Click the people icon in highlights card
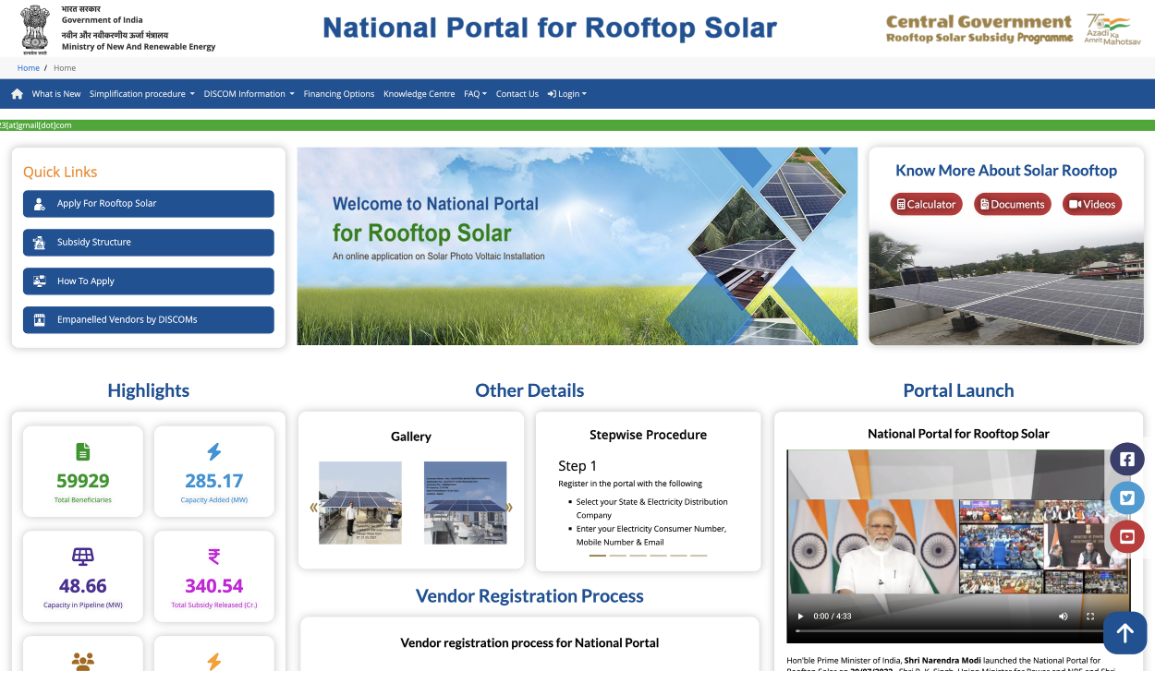 point(83,661)
